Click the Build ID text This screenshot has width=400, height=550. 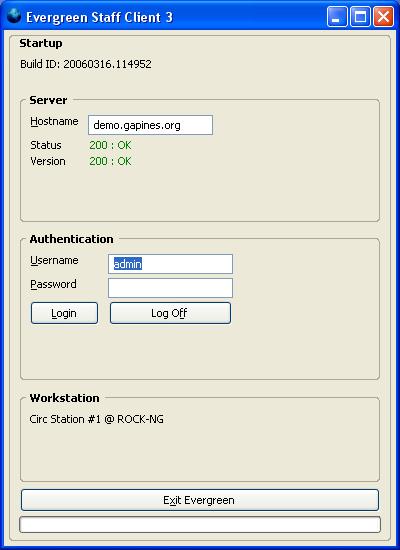86,64
